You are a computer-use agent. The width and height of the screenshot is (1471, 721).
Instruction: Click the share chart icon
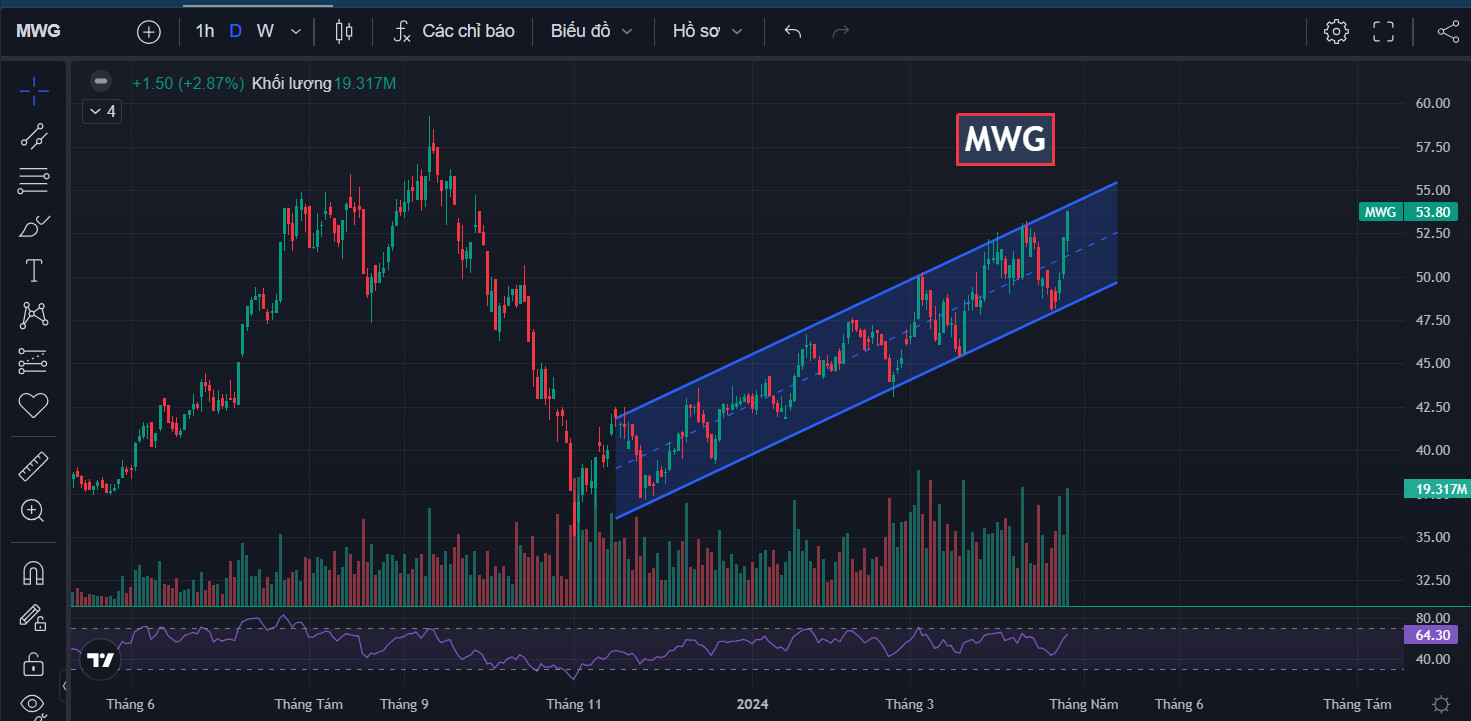point(1448,32)
